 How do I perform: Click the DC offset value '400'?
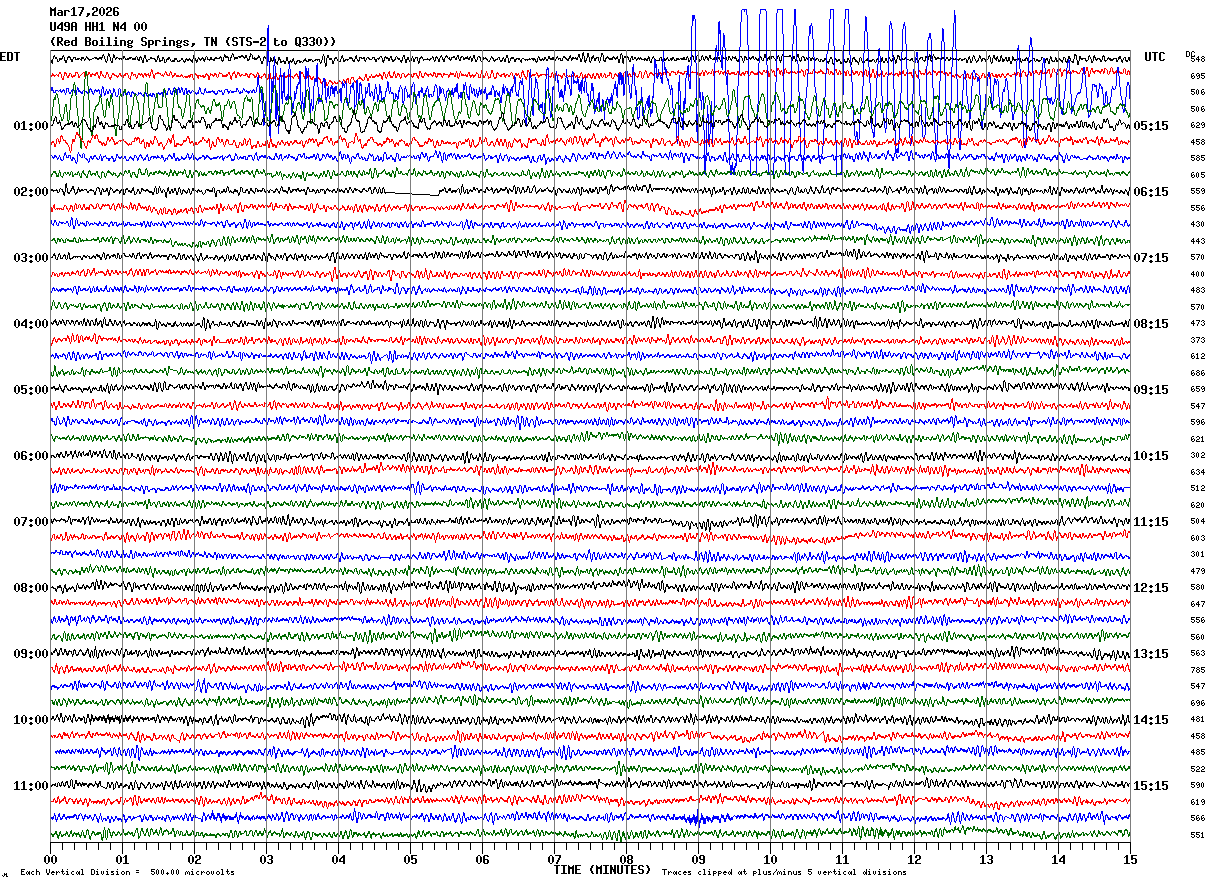click(1197, 274)
